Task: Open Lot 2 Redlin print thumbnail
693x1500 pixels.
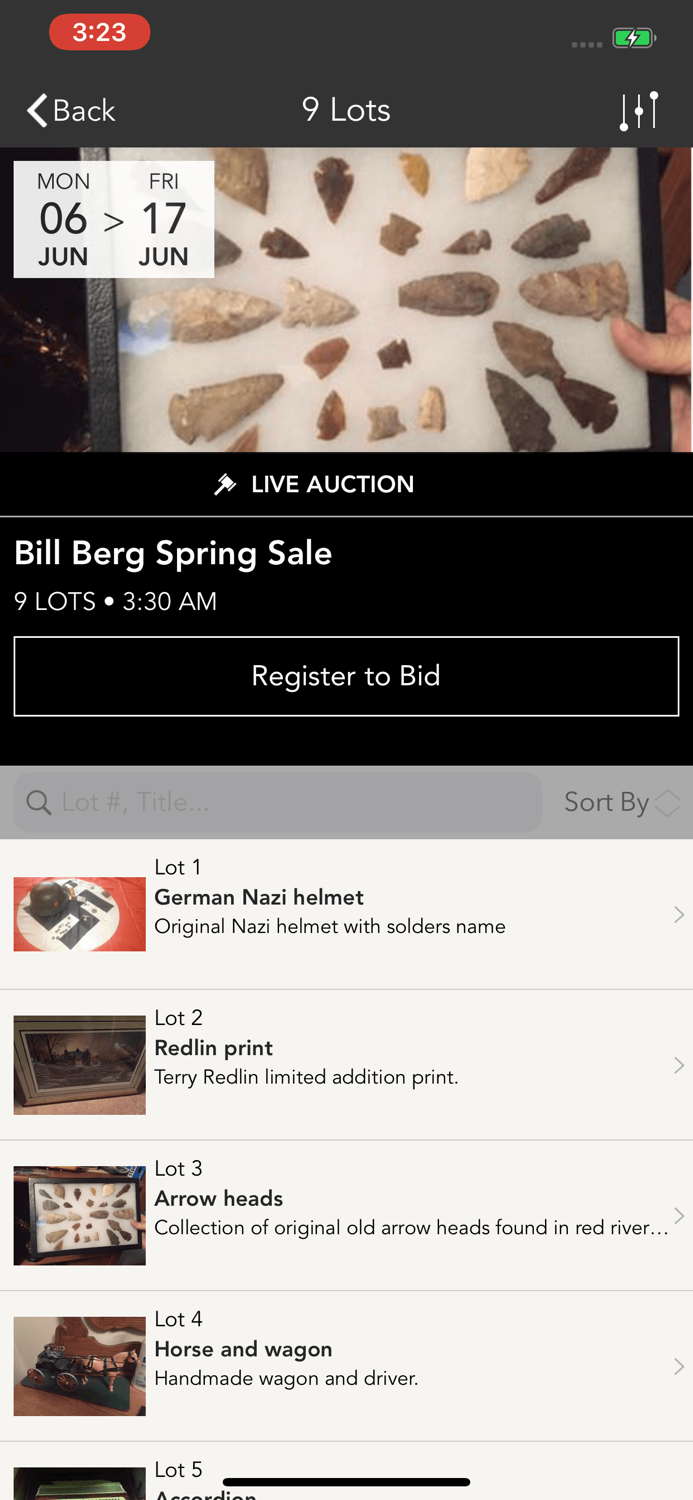Action: click(x=79, y=1064)
